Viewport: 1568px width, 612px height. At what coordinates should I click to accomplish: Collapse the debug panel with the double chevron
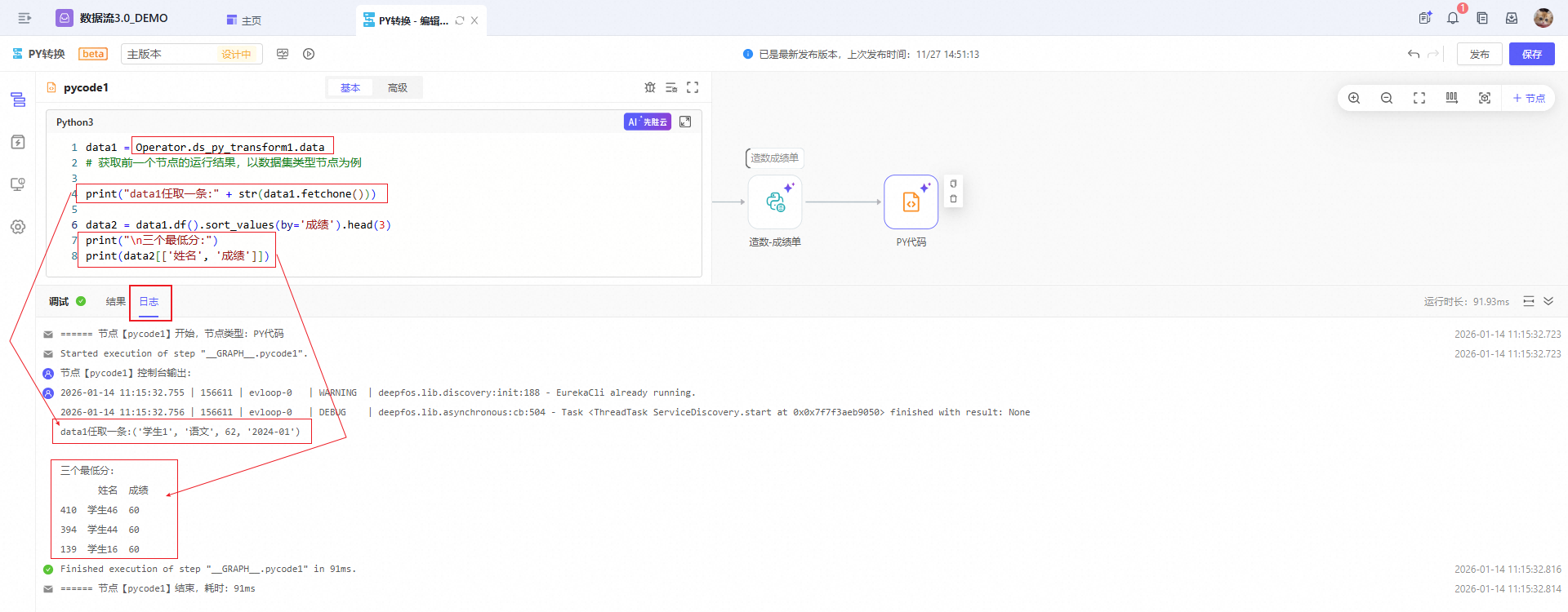(1548, 301)
